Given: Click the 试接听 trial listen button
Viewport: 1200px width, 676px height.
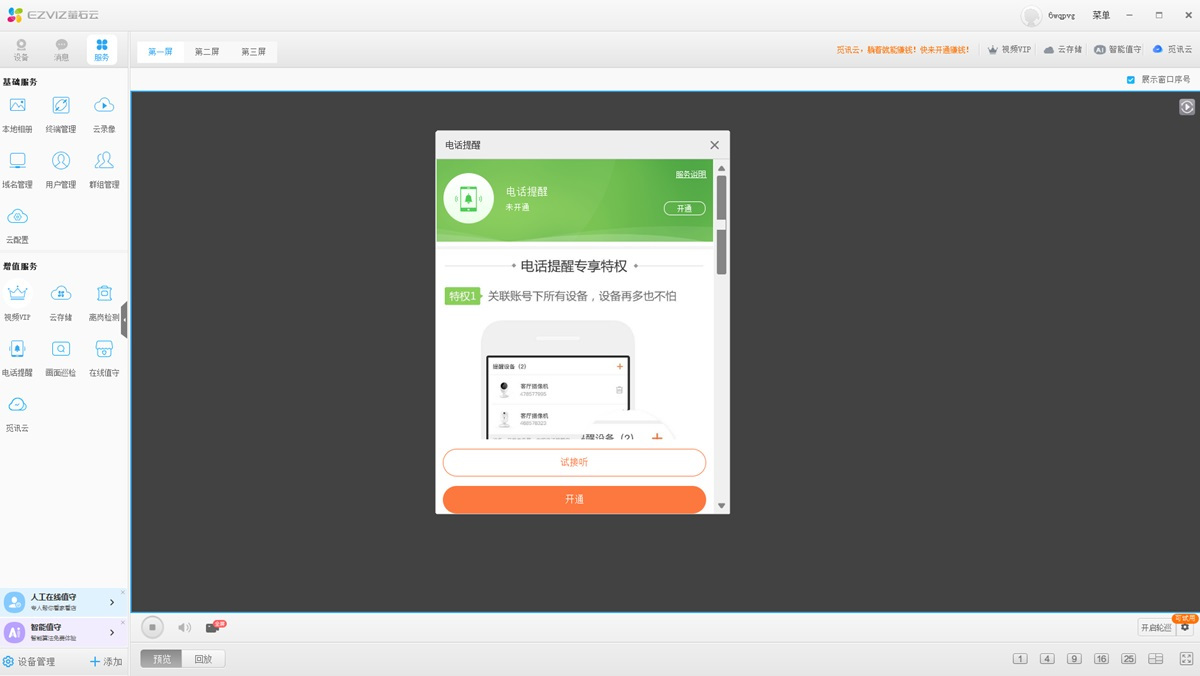Looking at the screenshot, I should 574,463.
